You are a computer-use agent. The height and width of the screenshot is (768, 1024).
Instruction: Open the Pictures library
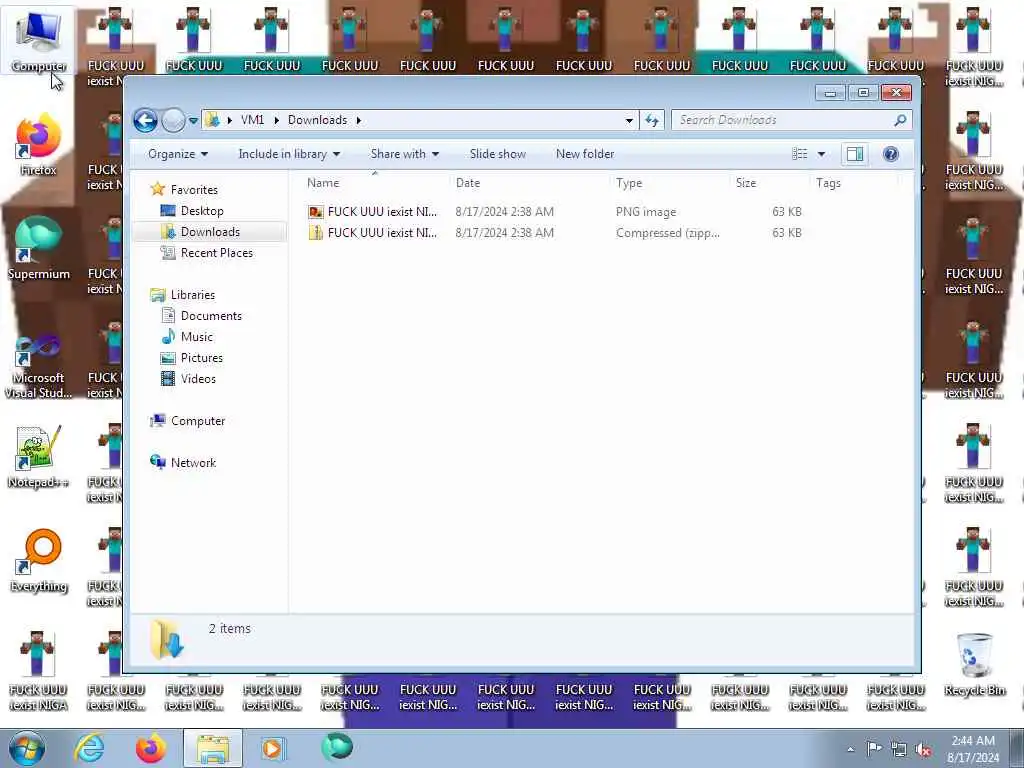pos(202,358)
